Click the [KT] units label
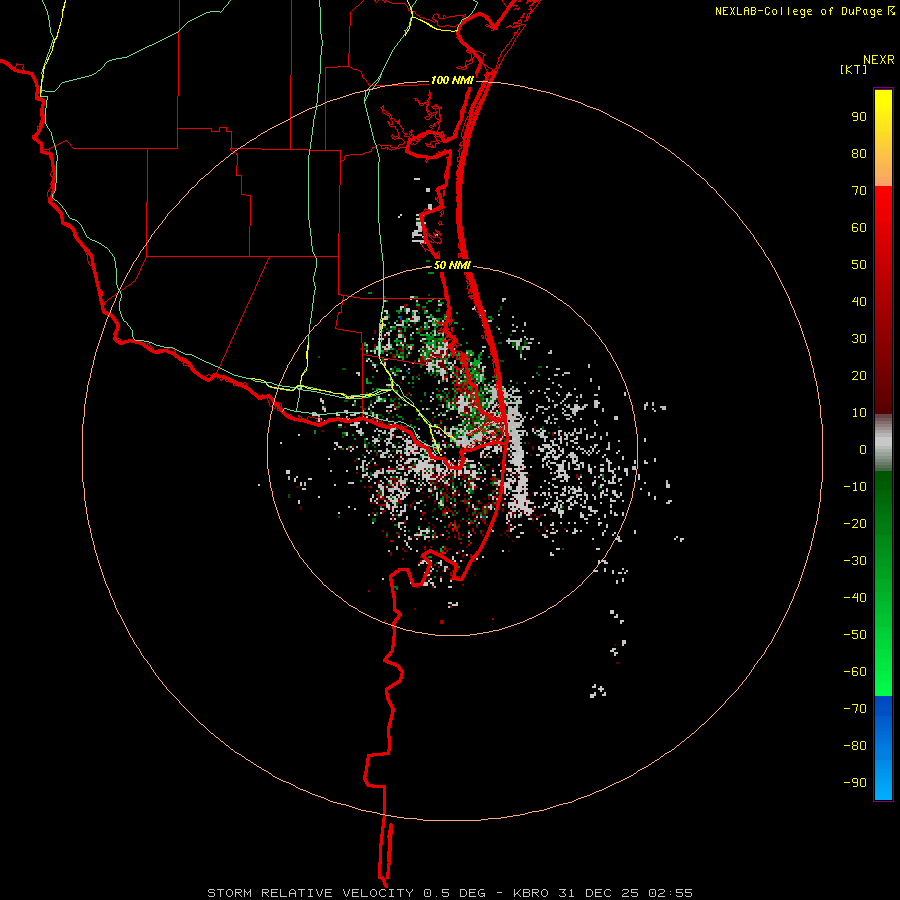900x900 pixels. click(x=853, y=69)
